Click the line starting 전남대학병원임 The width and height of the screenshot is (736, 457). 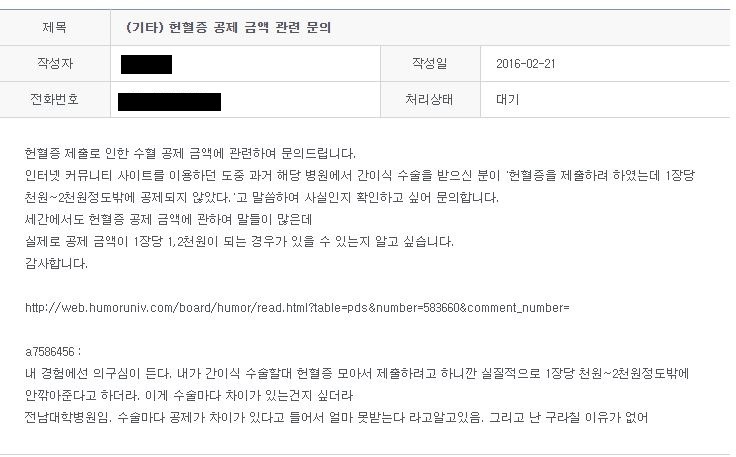point(336,417)
